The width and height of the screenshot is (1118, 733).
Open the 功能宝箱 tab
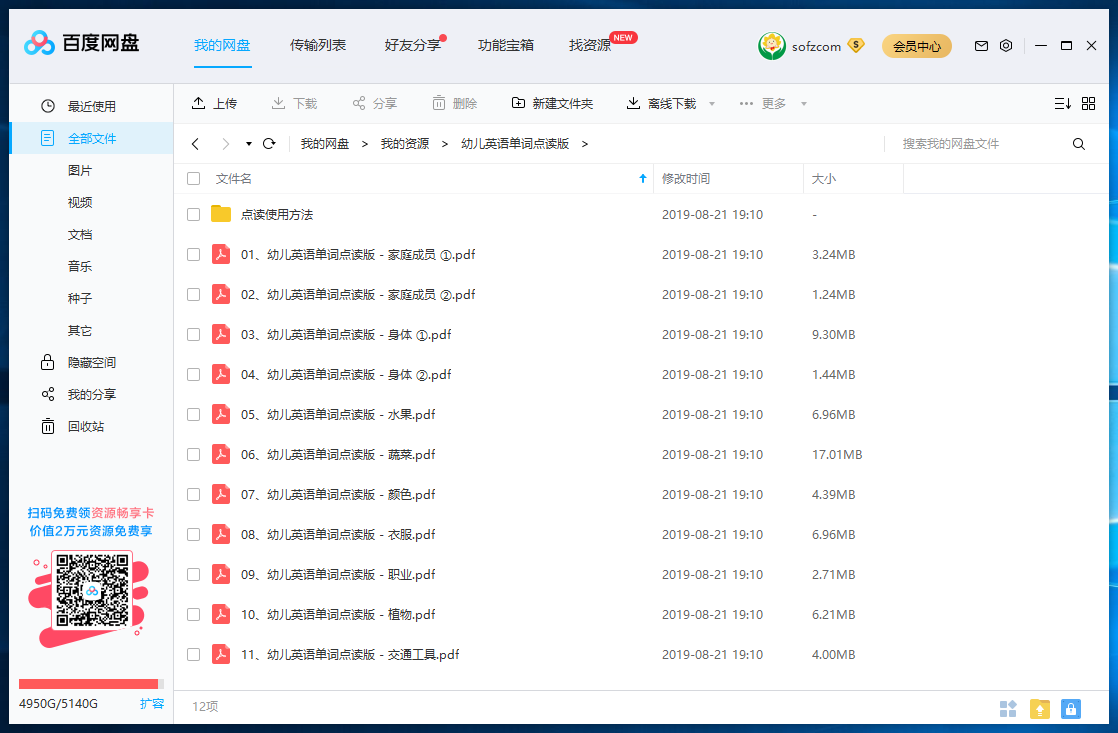pos(506,45)
